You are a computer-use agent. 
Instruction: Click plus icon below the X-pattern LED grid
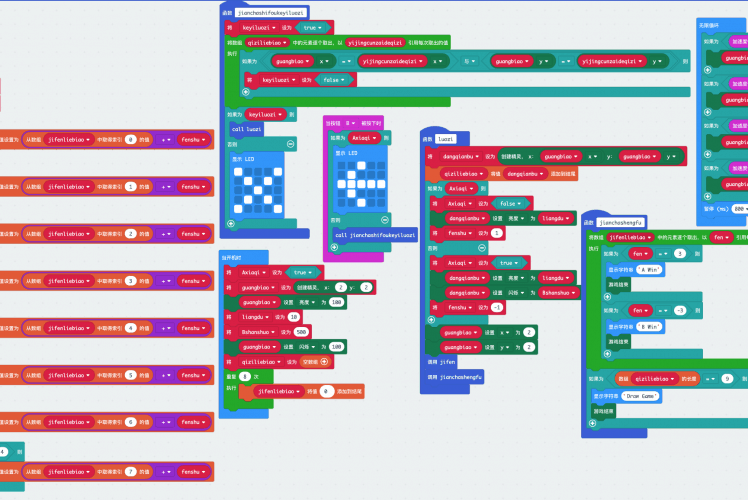[x=230, y=223]
